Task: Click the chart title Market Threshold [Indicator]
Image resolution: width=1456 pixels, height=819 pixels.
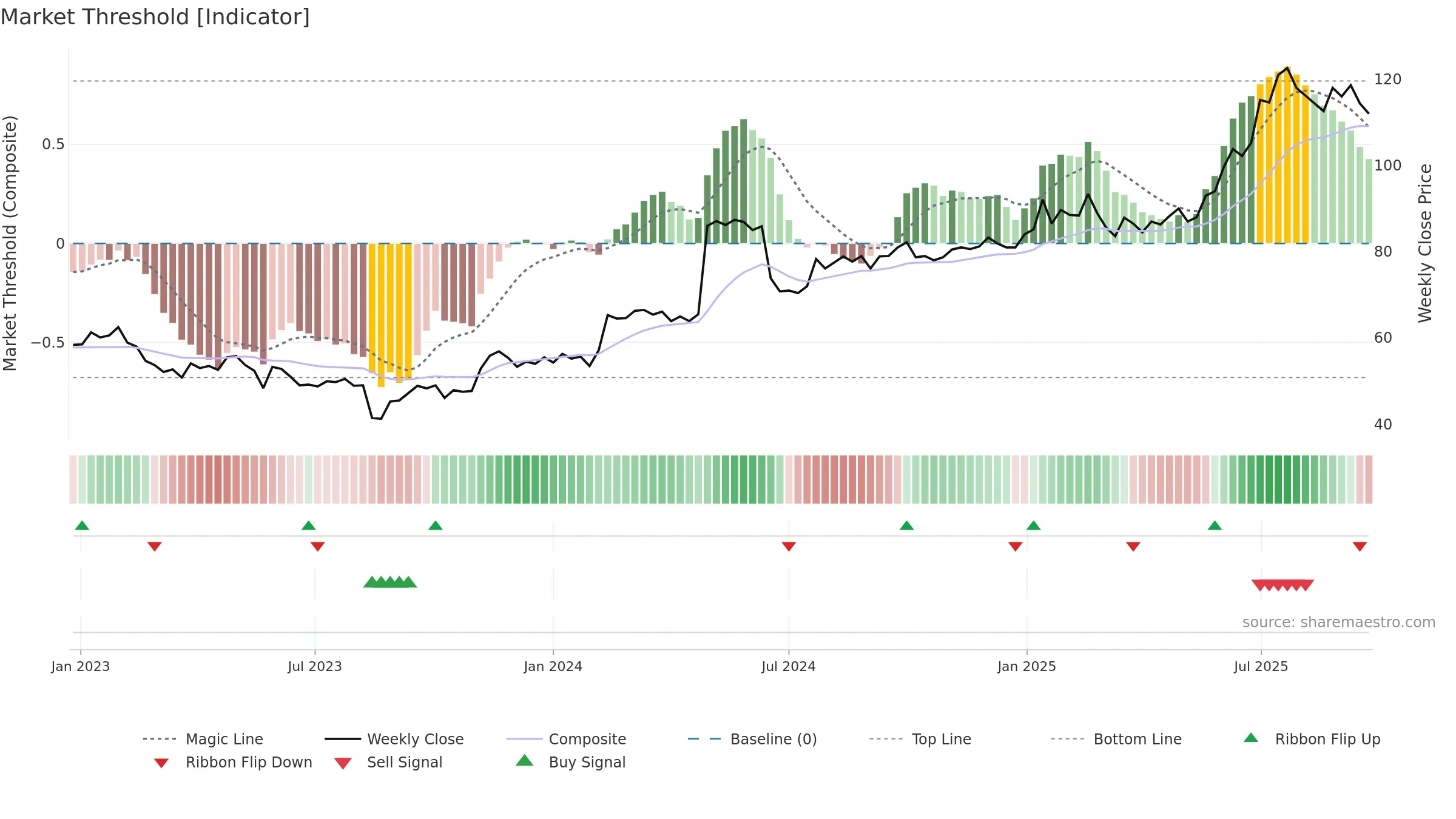Action: tap(155, 17)
